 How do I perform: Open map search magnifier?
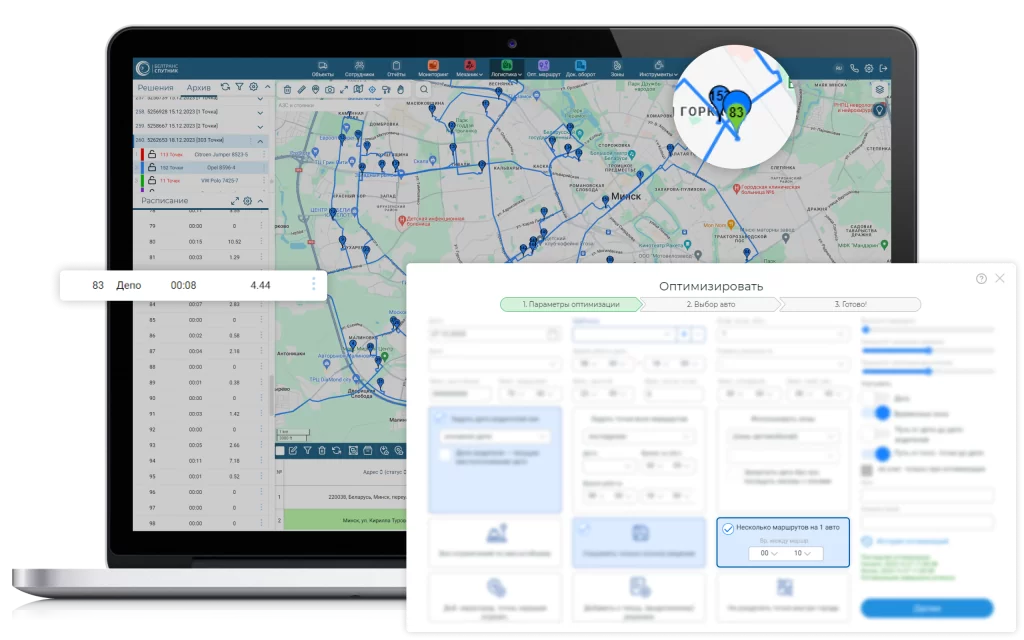(424, 89)
